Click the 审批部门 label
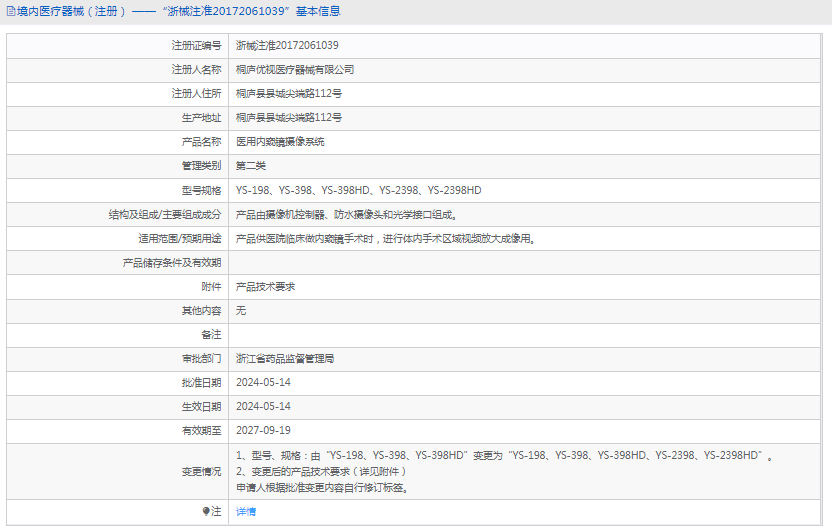Viewport: 832px width, 529px height. 201,359
